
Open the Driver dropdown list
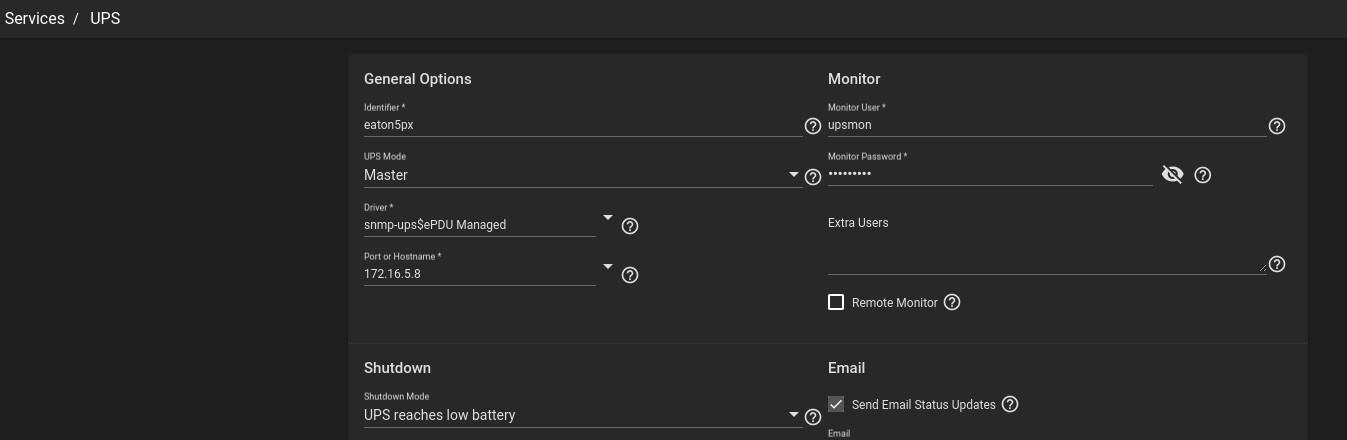coord(608,217)
